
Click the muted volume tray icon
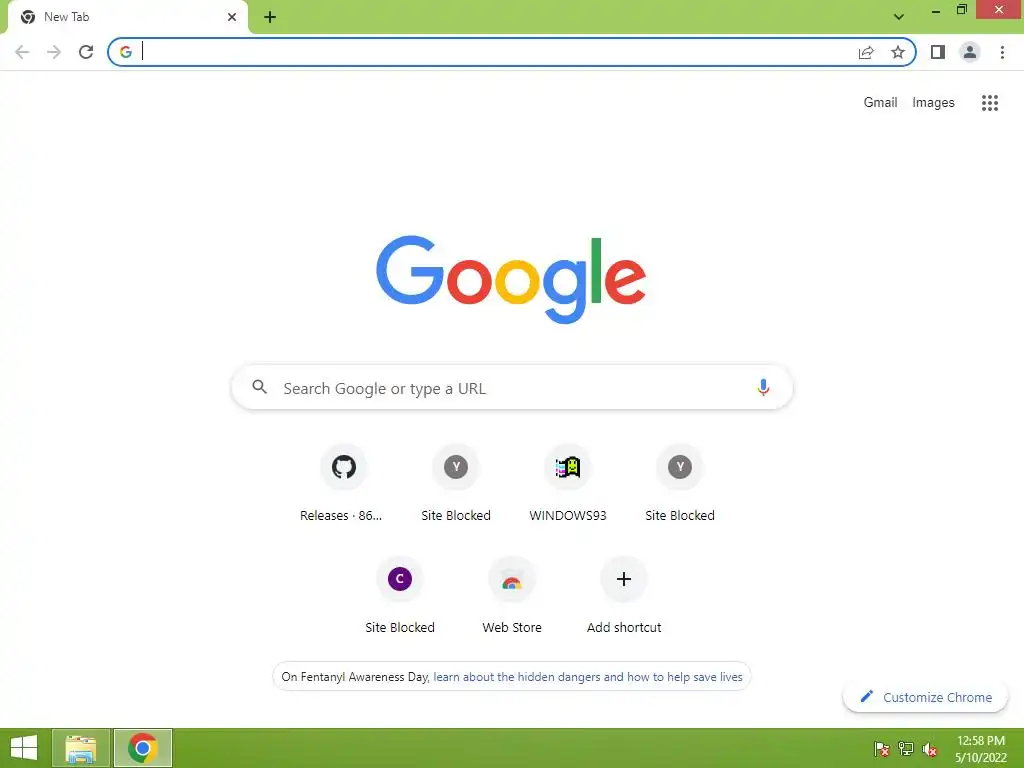(930, 748)
